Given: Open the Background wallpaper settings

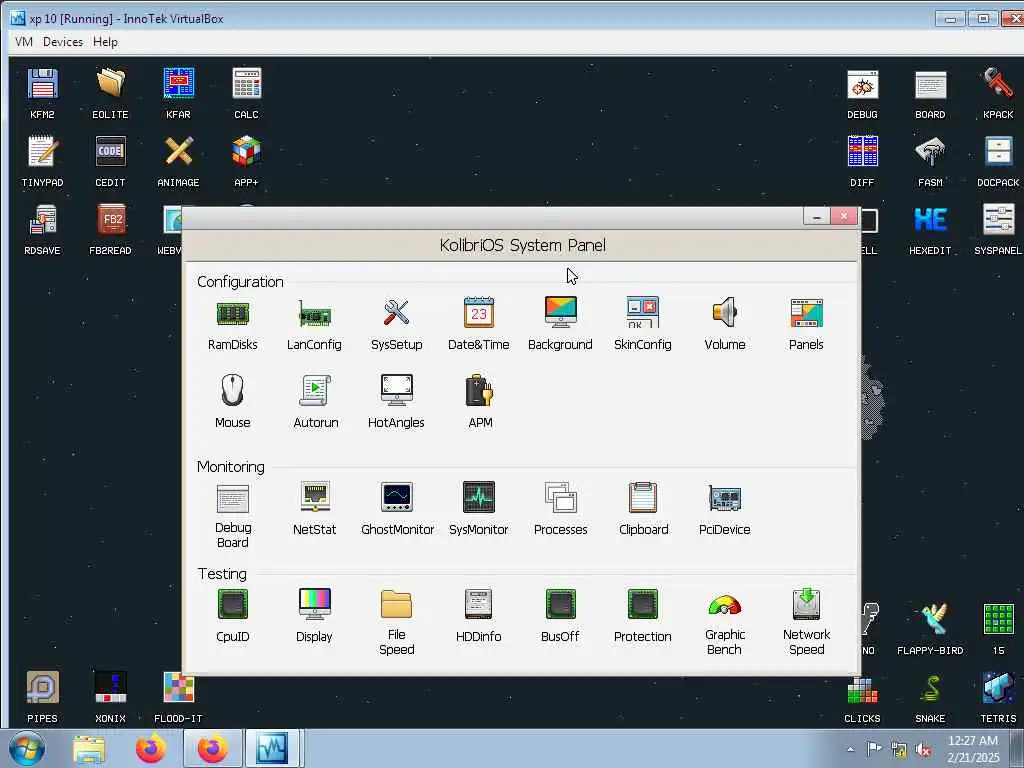Looking at the screenshot, I should click(560, 325).
